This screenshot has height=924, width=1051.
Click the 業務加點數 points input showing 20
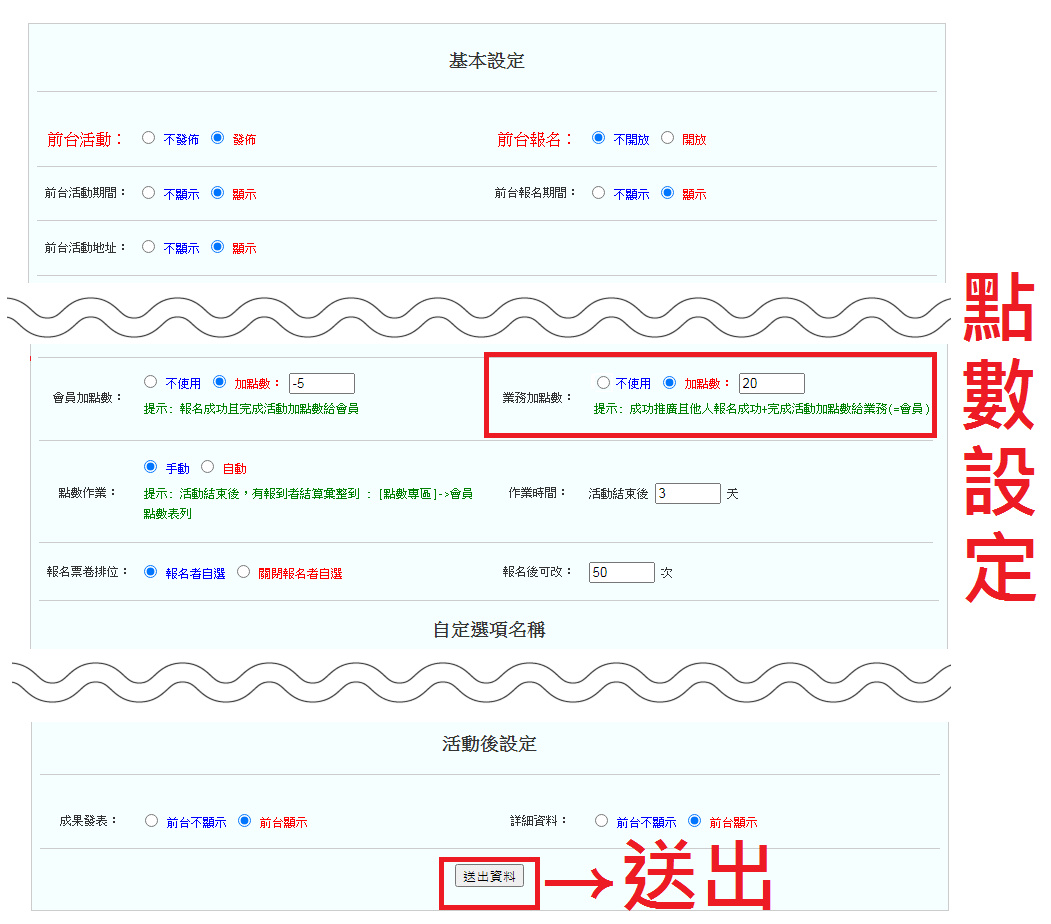coord(772,383)
